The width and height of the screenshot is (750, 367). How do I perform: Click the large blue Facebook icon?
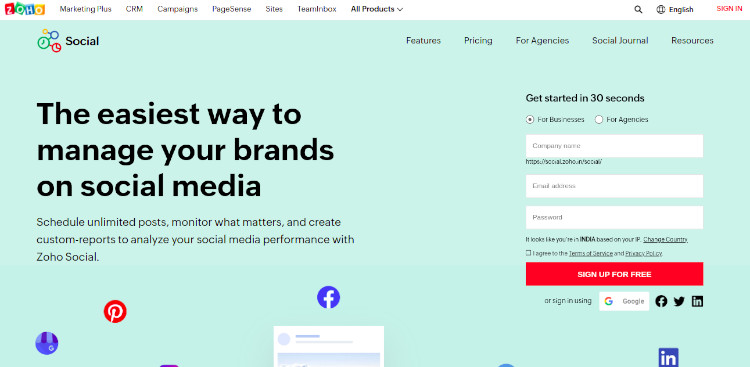pos(328,297)
